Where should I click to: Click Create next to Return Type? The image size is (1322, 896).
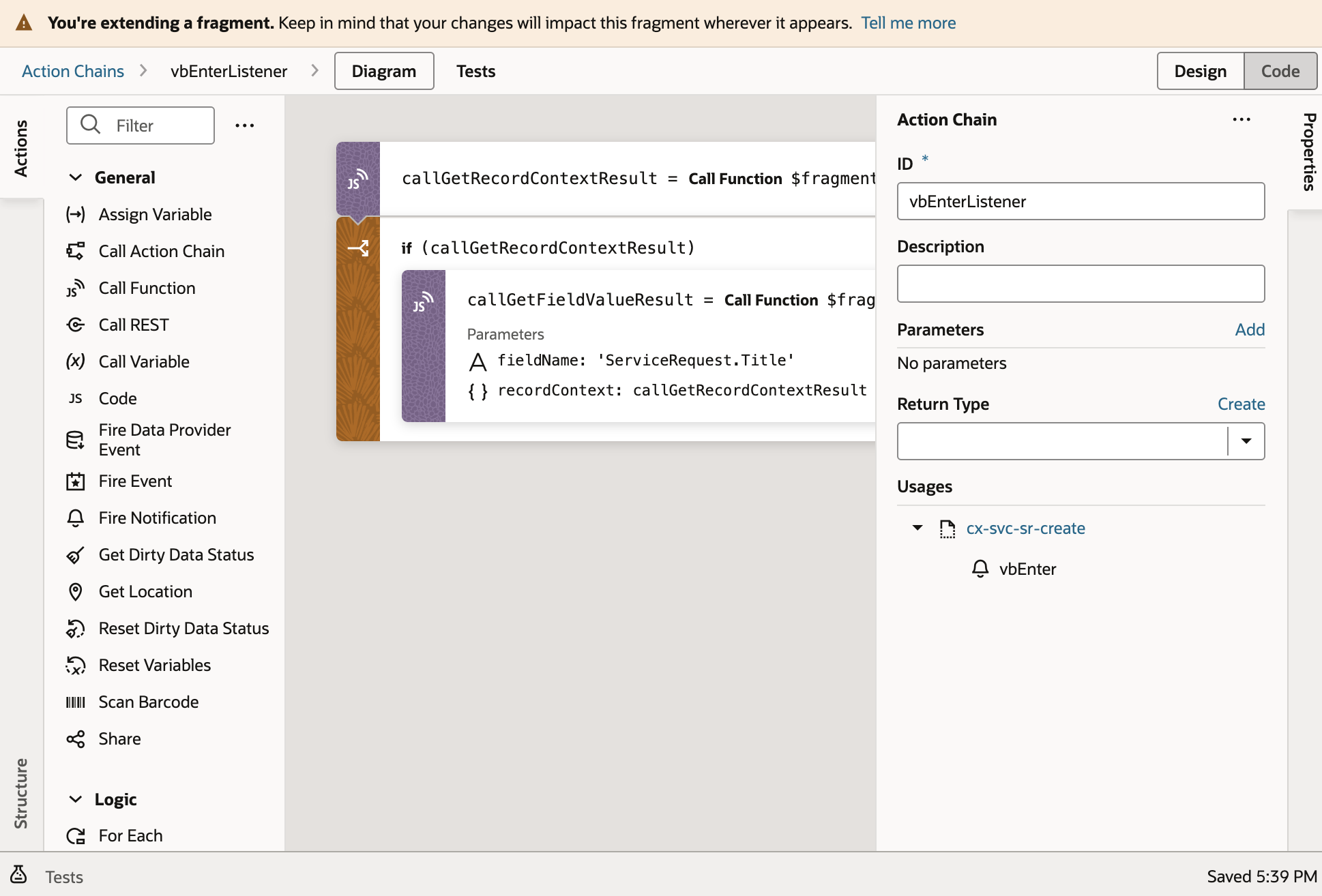click(x=1242, y=404)
